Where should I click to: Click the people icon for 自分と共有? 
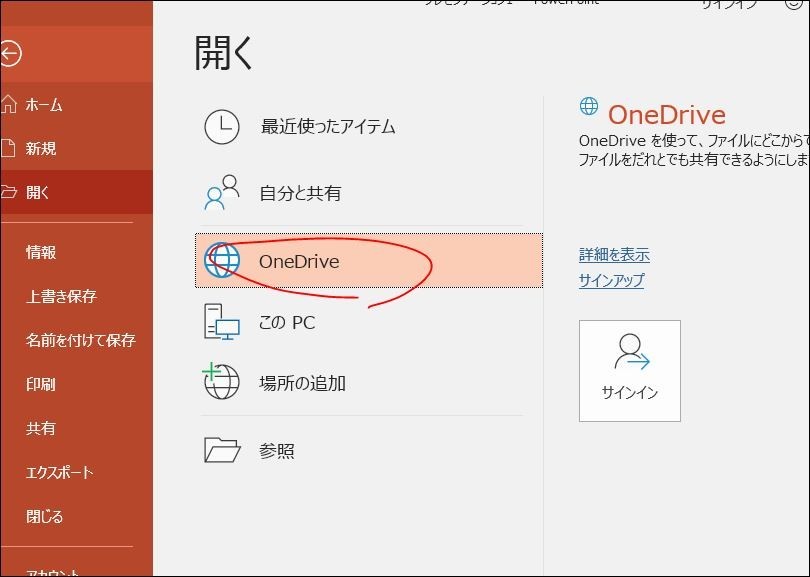222,192
